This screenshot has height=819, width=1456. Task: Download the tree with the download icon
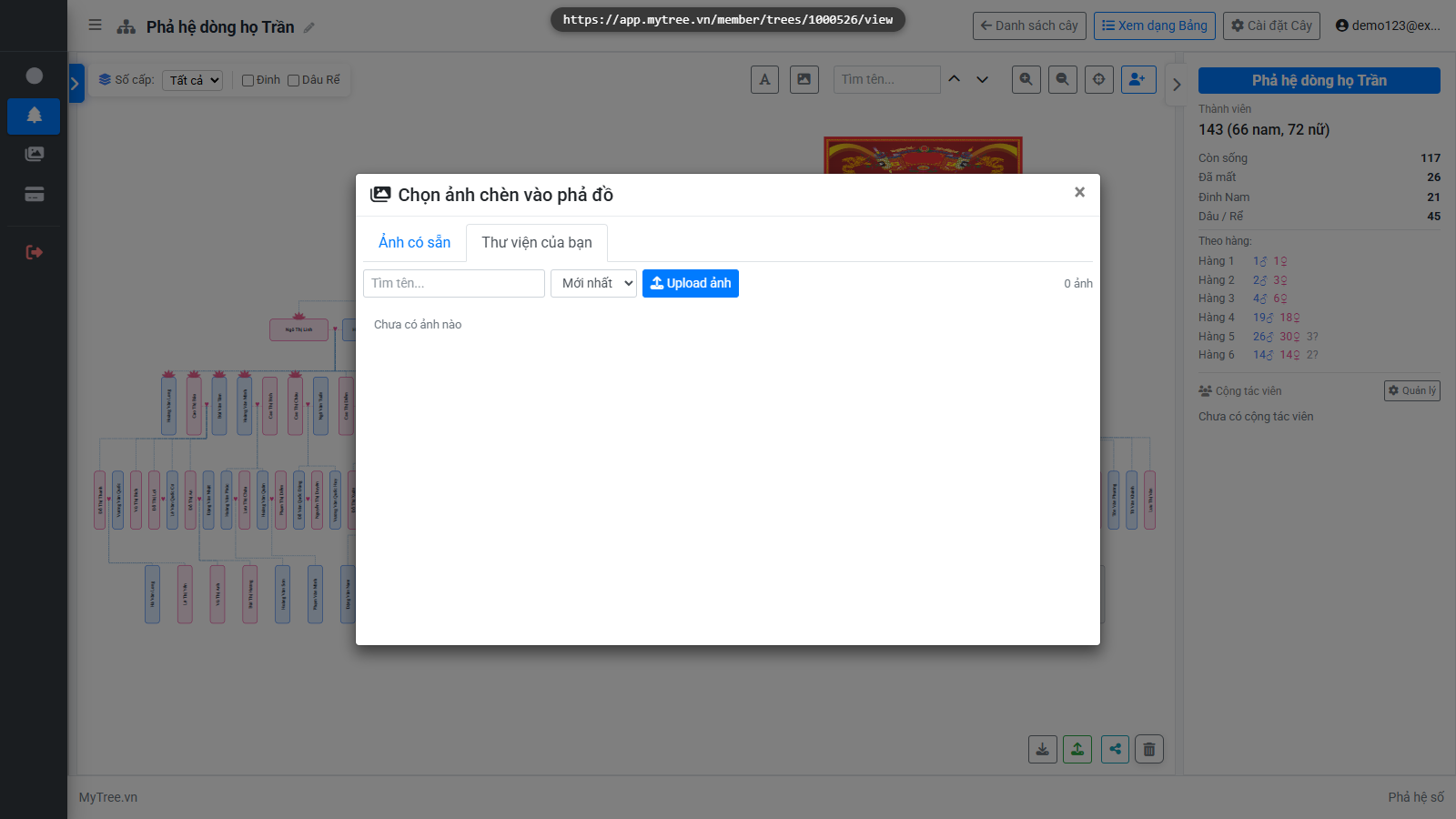(1043, 749)
